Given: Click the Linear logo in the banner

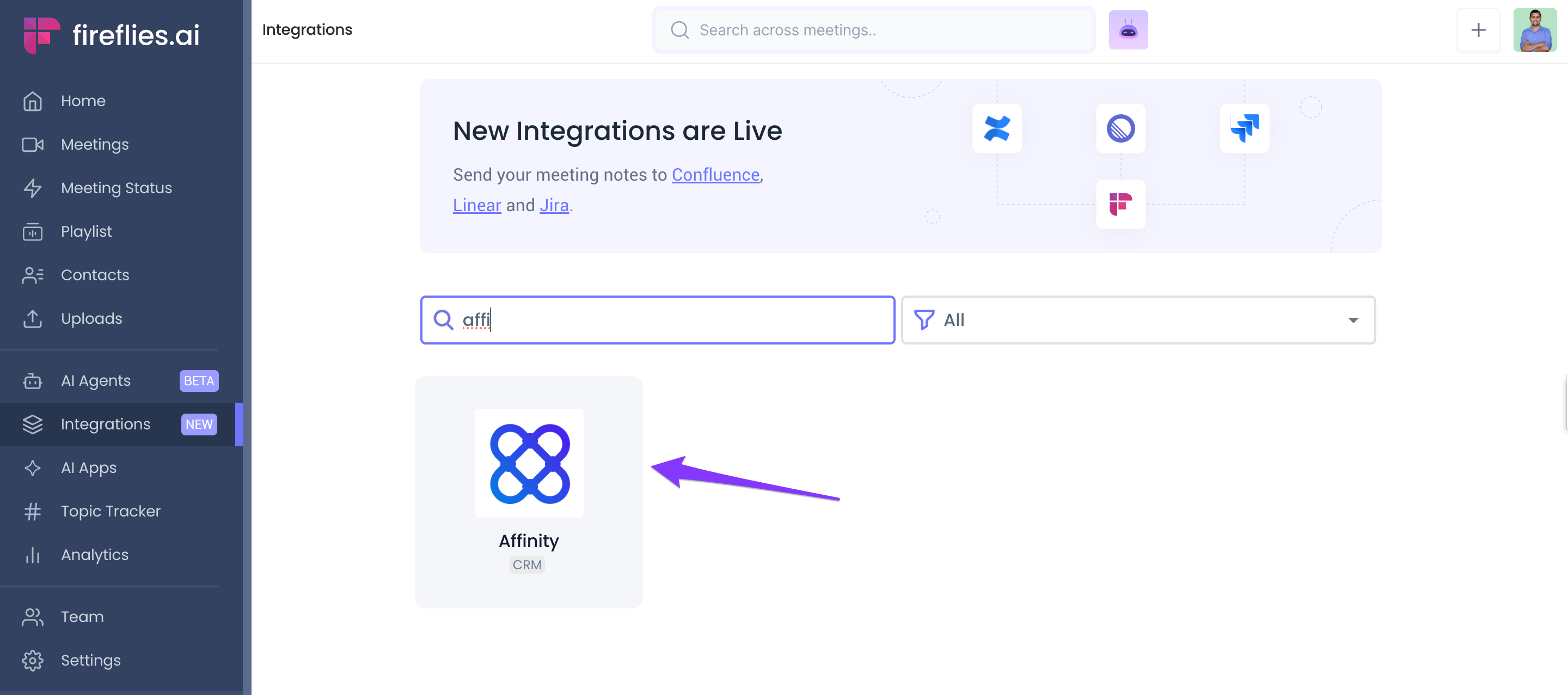Looking at the screenshot, I should pos(1120,128).
